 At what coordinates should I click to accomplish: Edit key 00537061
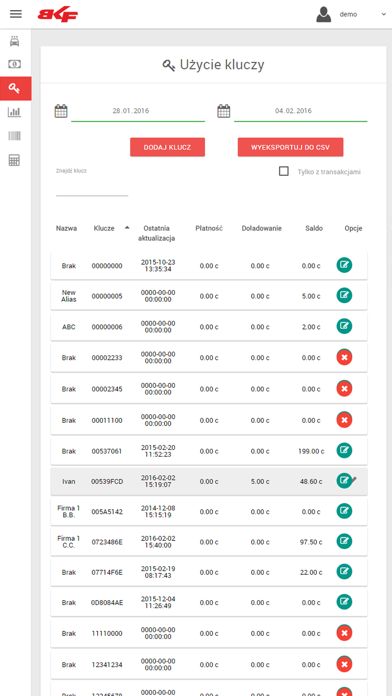[x=344, y=451]
